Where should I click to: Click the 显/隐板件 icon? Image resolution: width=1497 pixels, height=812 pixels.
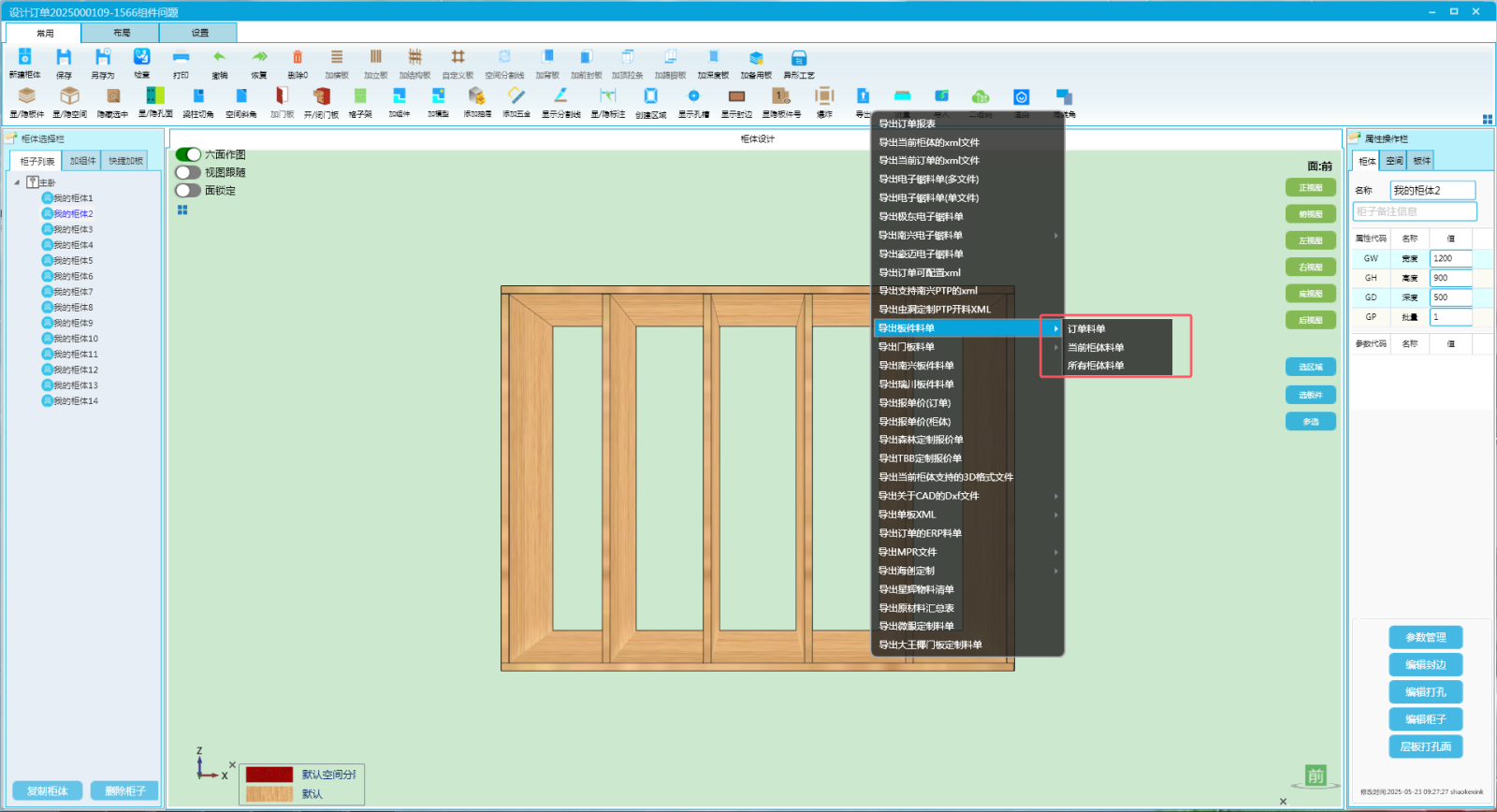(x=27, y=95)
